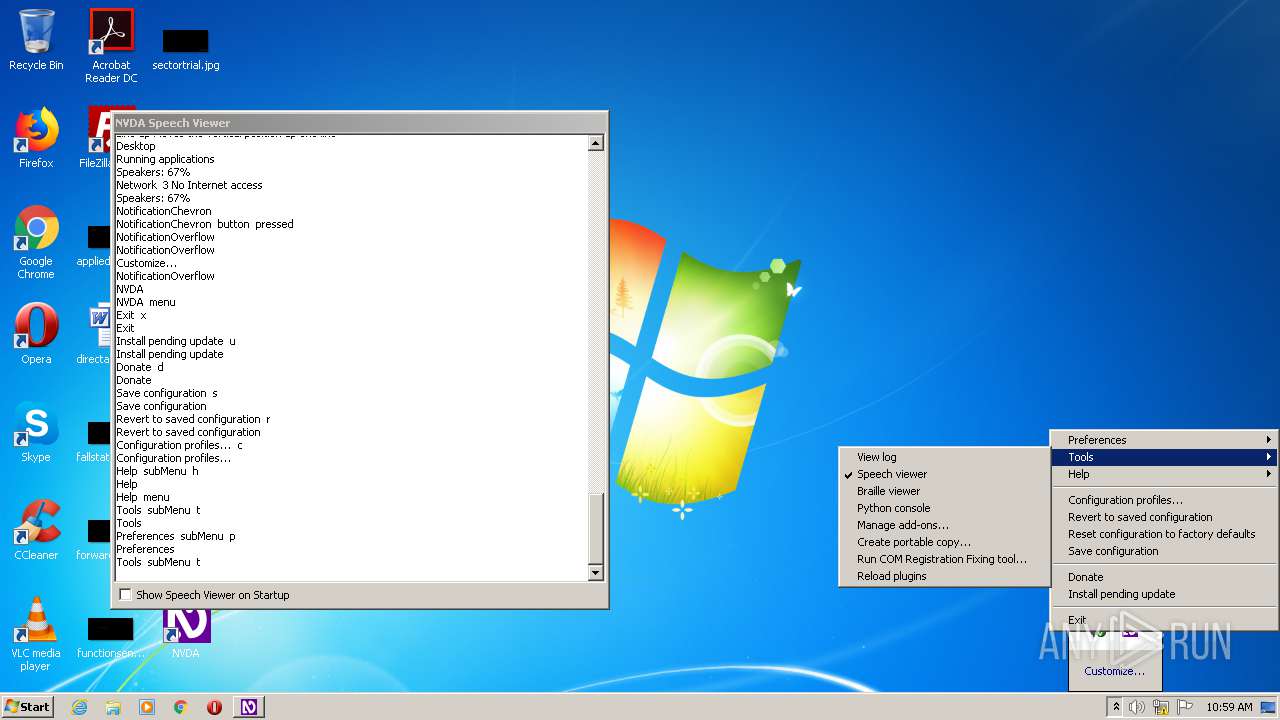Enable Show Speech Viewer on Startup
The image size is (1280, 720).
[126, 595]
